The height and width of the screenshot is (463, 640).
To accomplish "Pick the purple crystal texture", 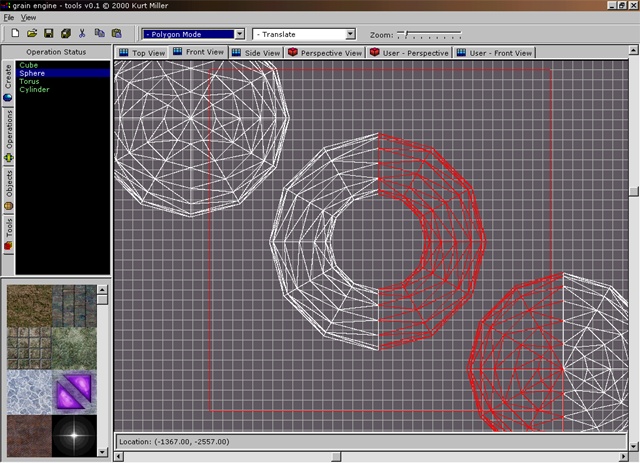I will tap(74, 392).
